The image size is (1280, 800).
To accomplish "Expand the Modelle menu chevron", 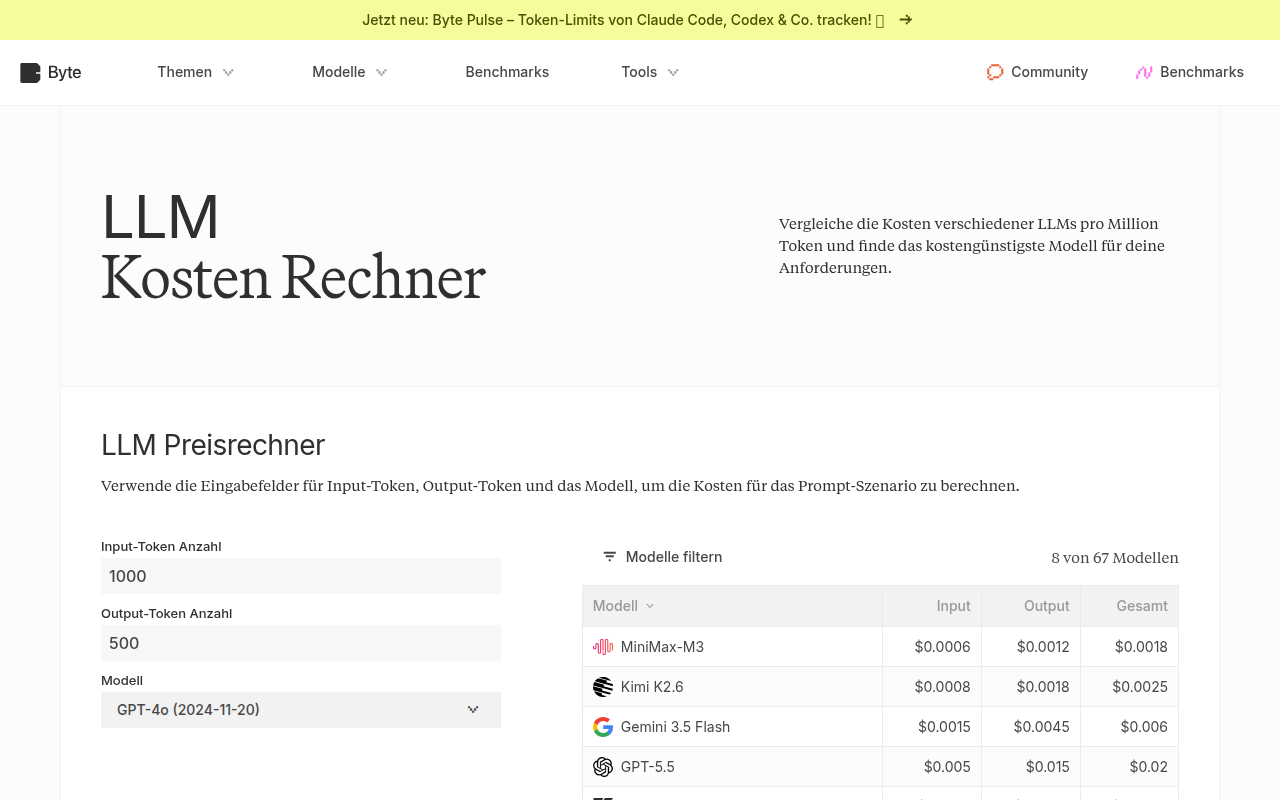I will pos(381,72).
